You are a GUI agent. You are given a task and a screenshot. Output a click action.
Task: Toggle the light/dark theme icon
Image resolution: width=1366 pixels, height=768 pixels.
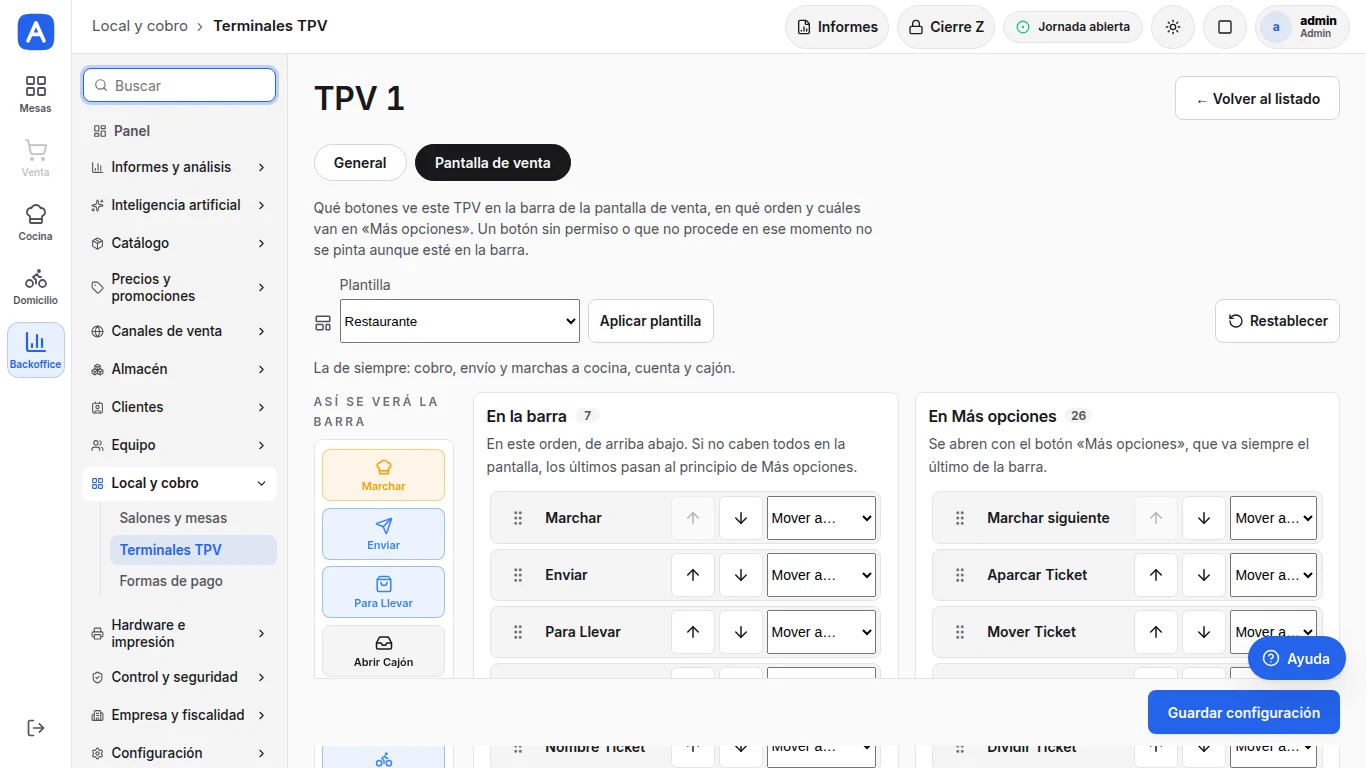[x=1173, y=27]
